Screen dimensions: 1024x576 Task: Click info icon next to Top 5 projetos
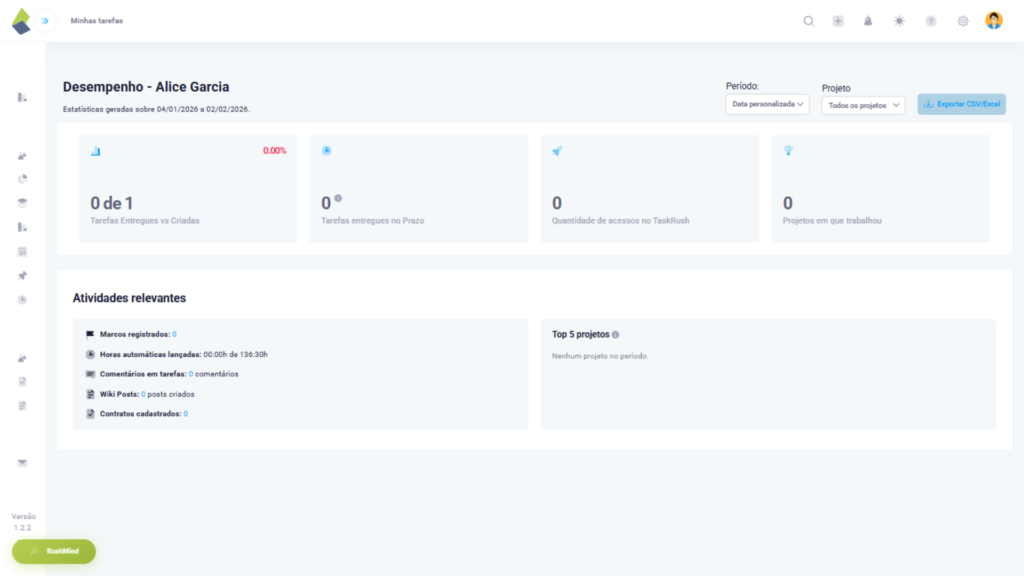(x=615, y=335)
